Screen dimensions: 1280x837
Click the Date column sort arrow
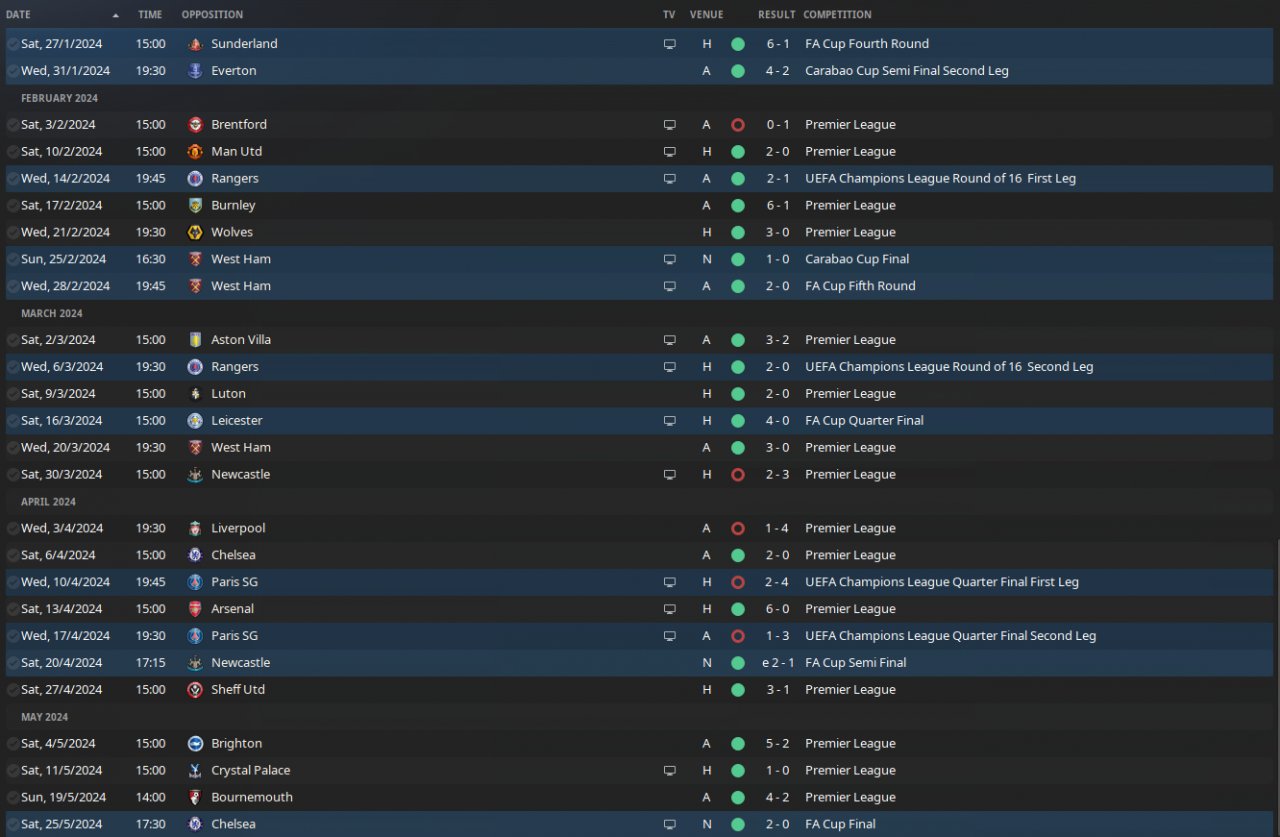[x=115, y=15]
